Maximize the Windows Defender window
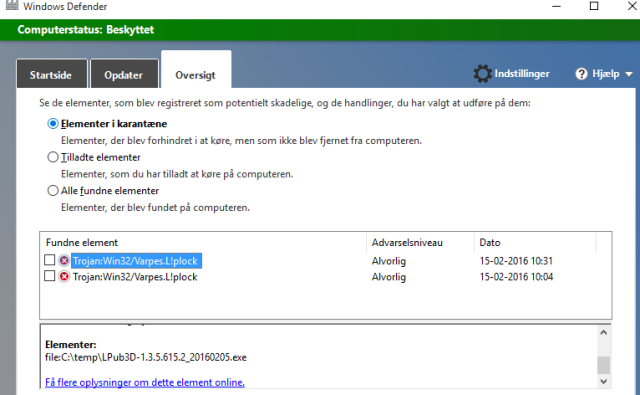The height and width of the screenshot is (395, 640). 594,6
